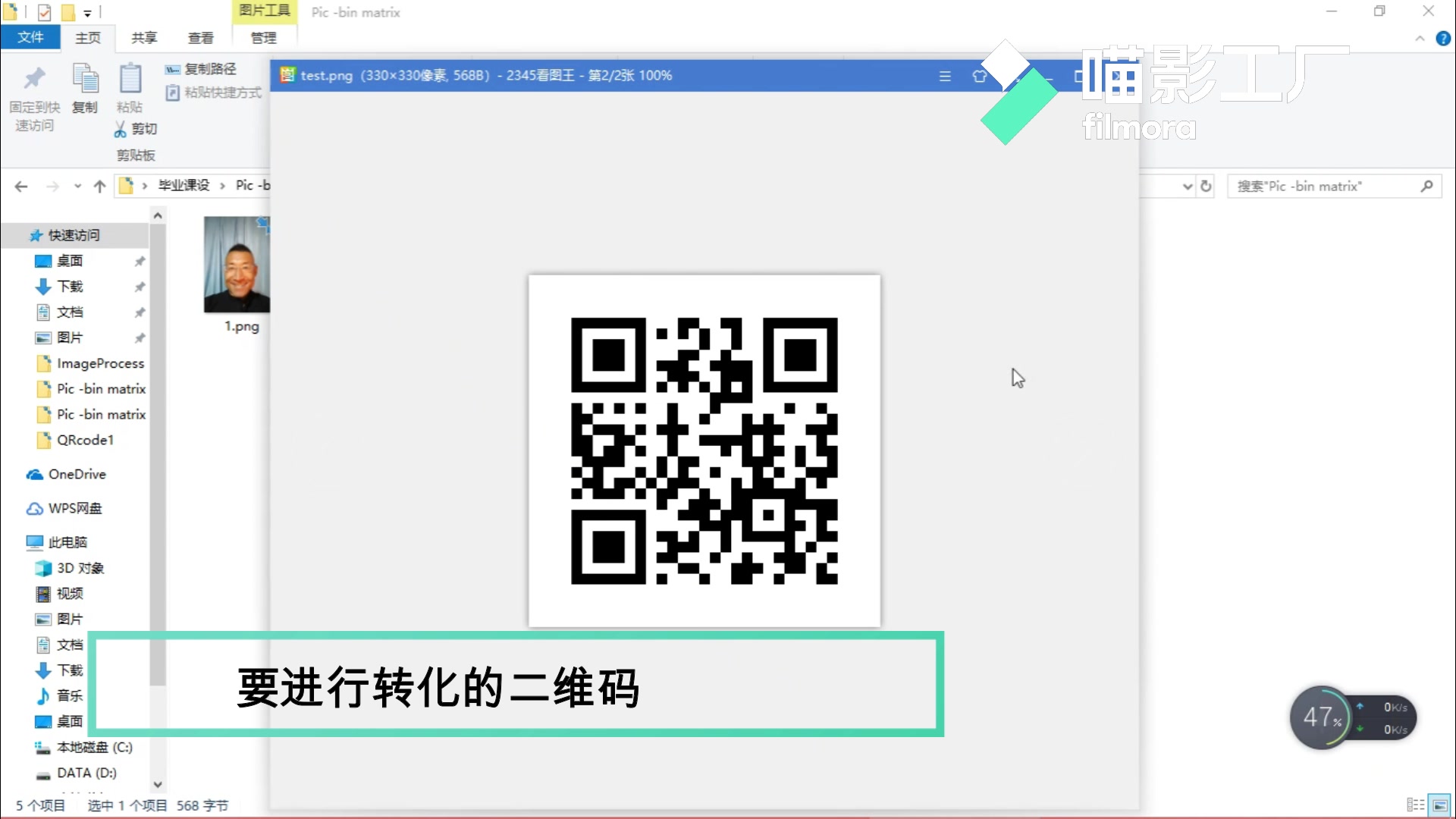Click the New folder icon in title bar
Screen dimensions: 1456x819
tap(67, 12)
